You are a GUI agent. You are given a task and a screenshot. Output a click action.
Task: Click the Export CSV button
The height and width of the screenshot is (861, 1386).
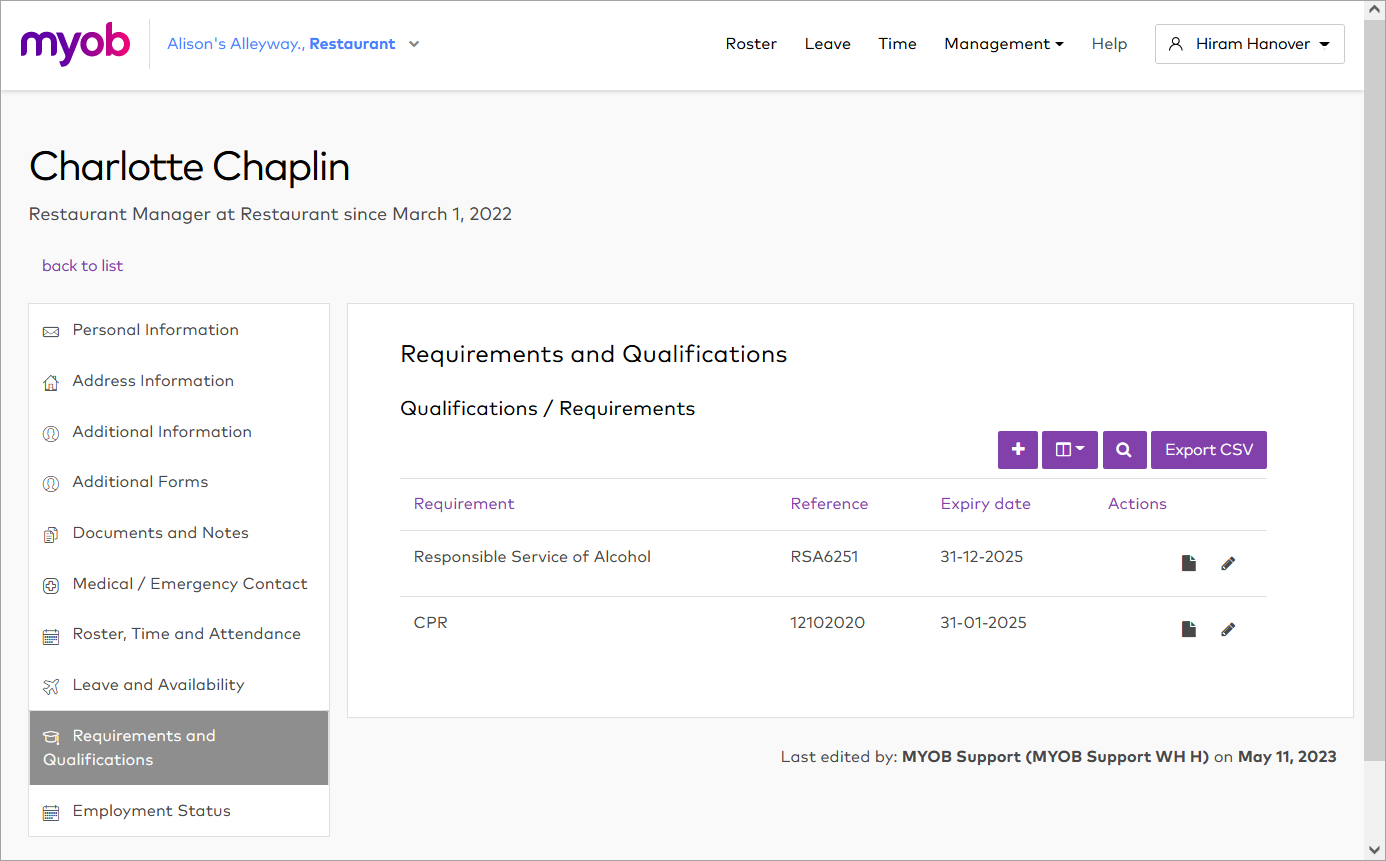(x=1208, y=450)
